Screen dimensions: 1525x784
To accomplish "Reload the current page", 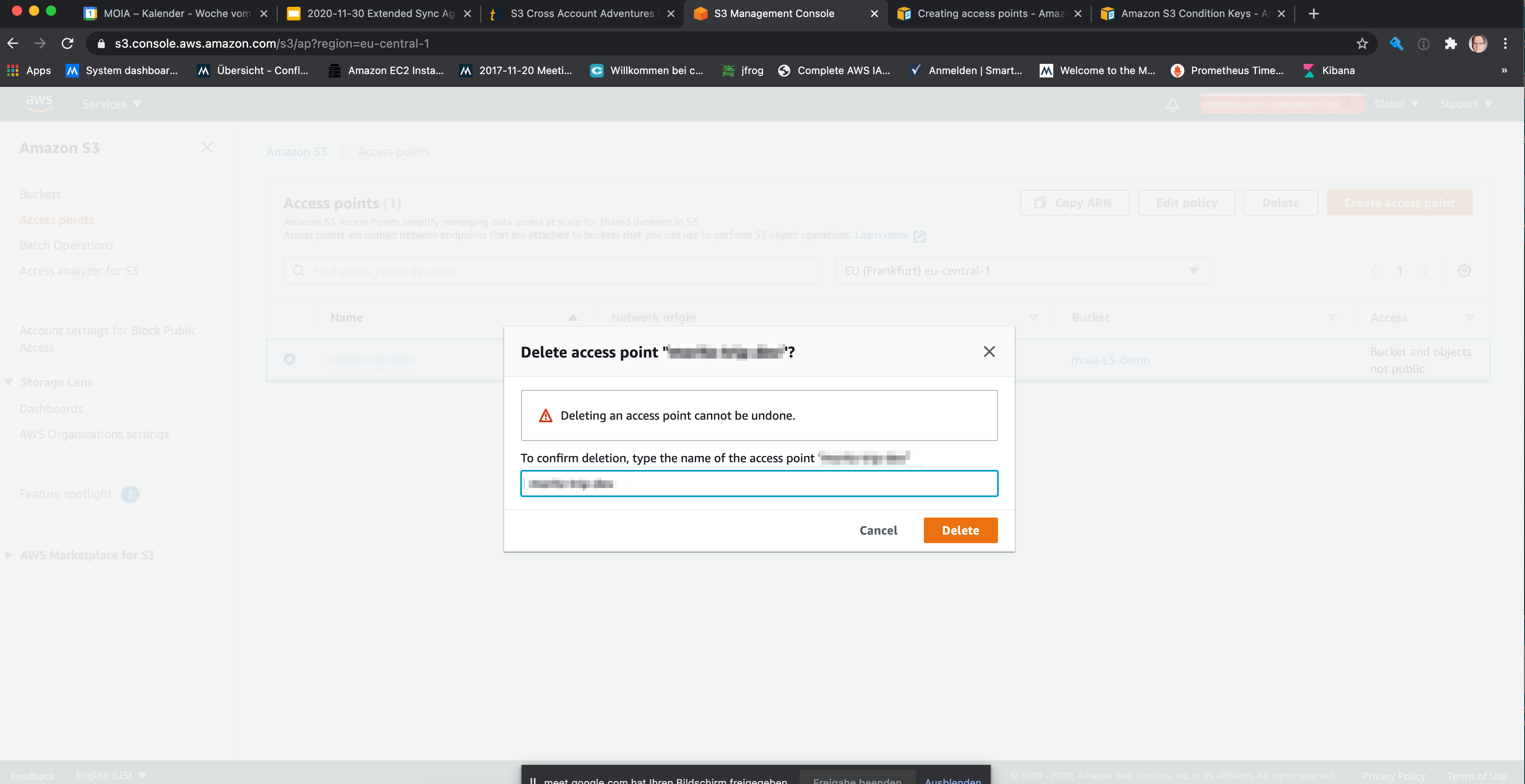I will pos(68,43).
